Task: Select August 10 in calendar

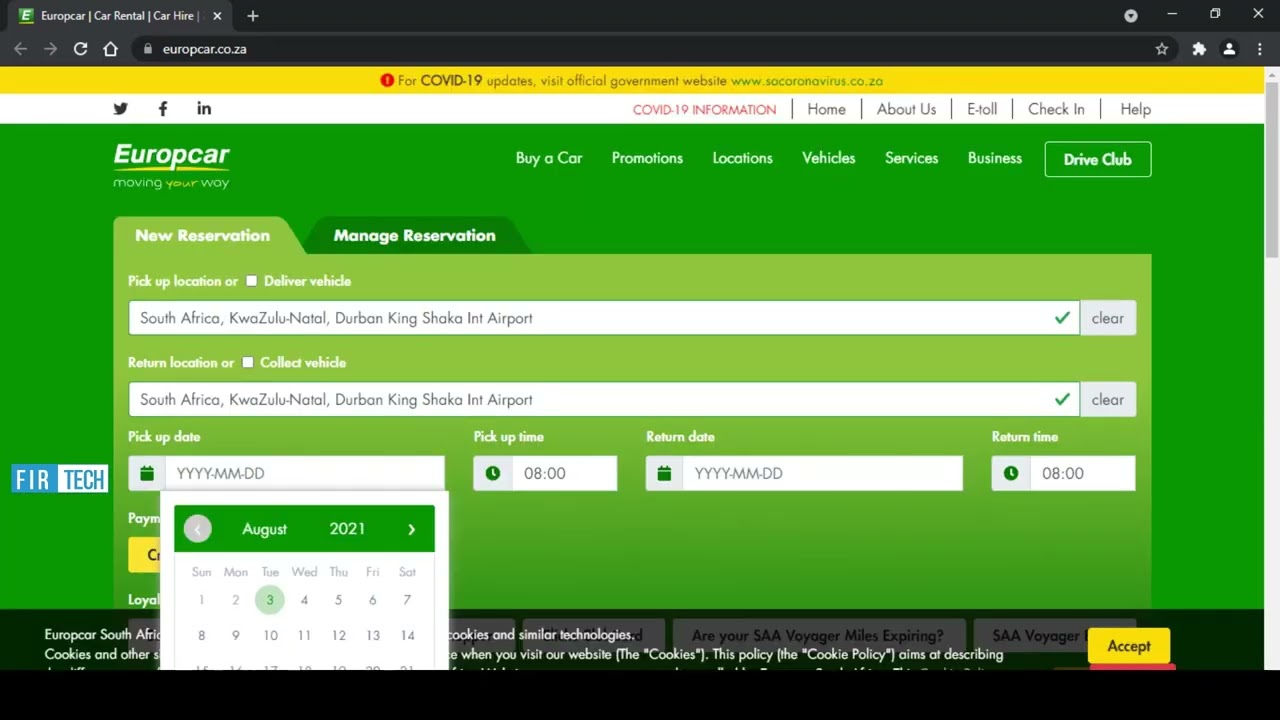Action: click(270, 635)
